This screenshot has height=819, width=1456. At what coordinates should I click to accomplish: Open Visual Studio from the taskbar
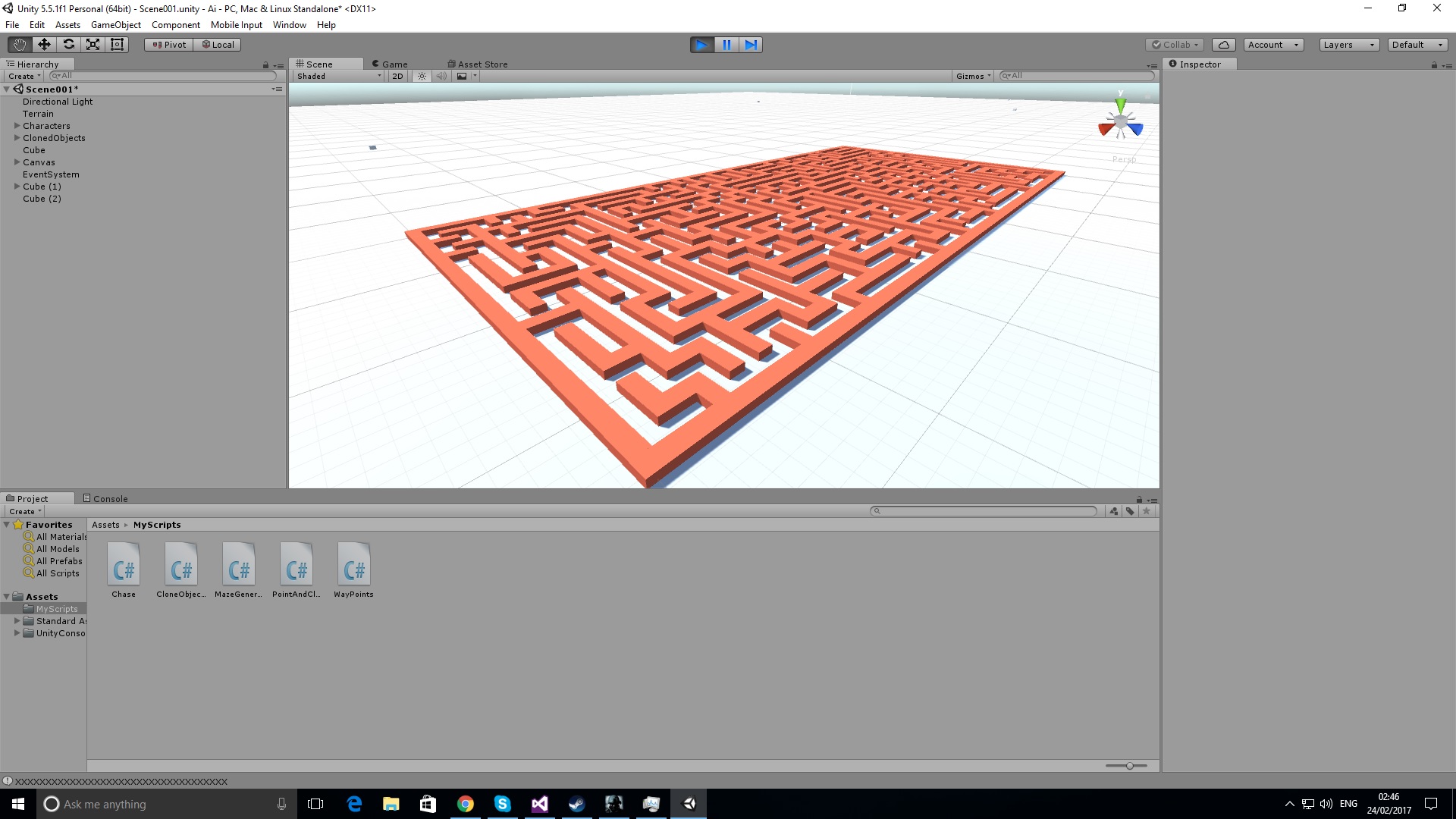tap(539, 804)
